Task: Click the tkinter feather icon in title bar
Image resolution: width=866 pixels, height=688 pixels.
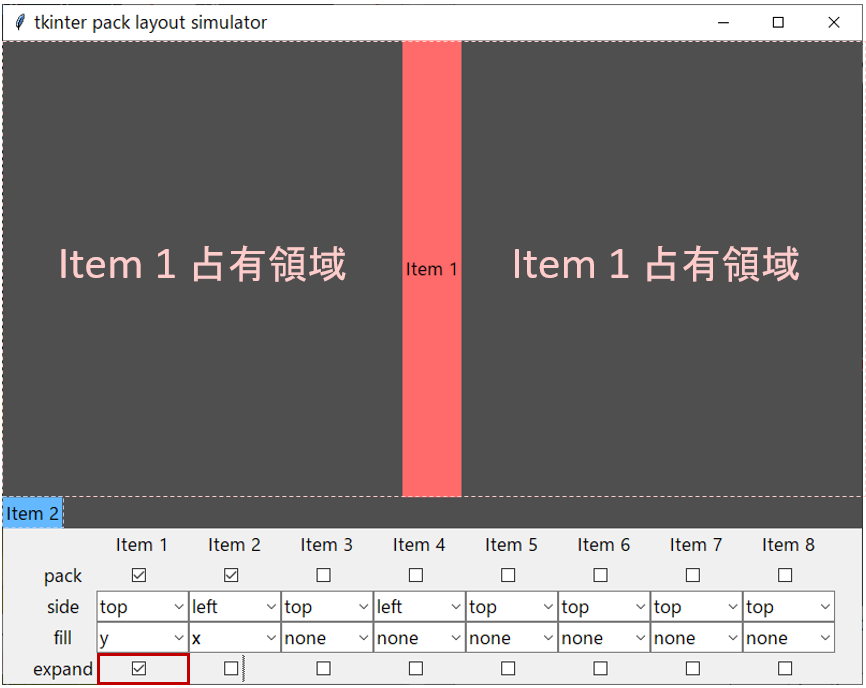Action: click(20, 22)
